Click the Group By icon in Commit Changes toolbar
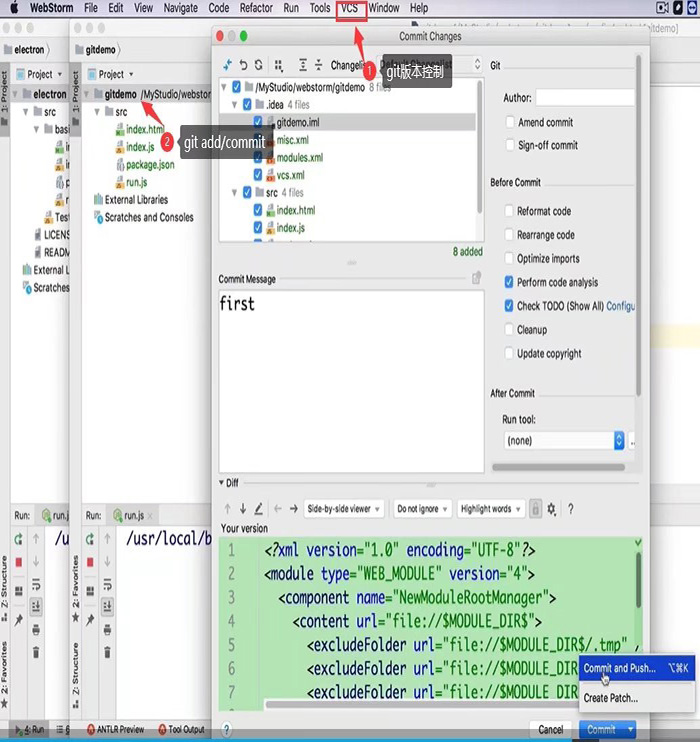Viewport: 700px width, 742px height. 278,65
